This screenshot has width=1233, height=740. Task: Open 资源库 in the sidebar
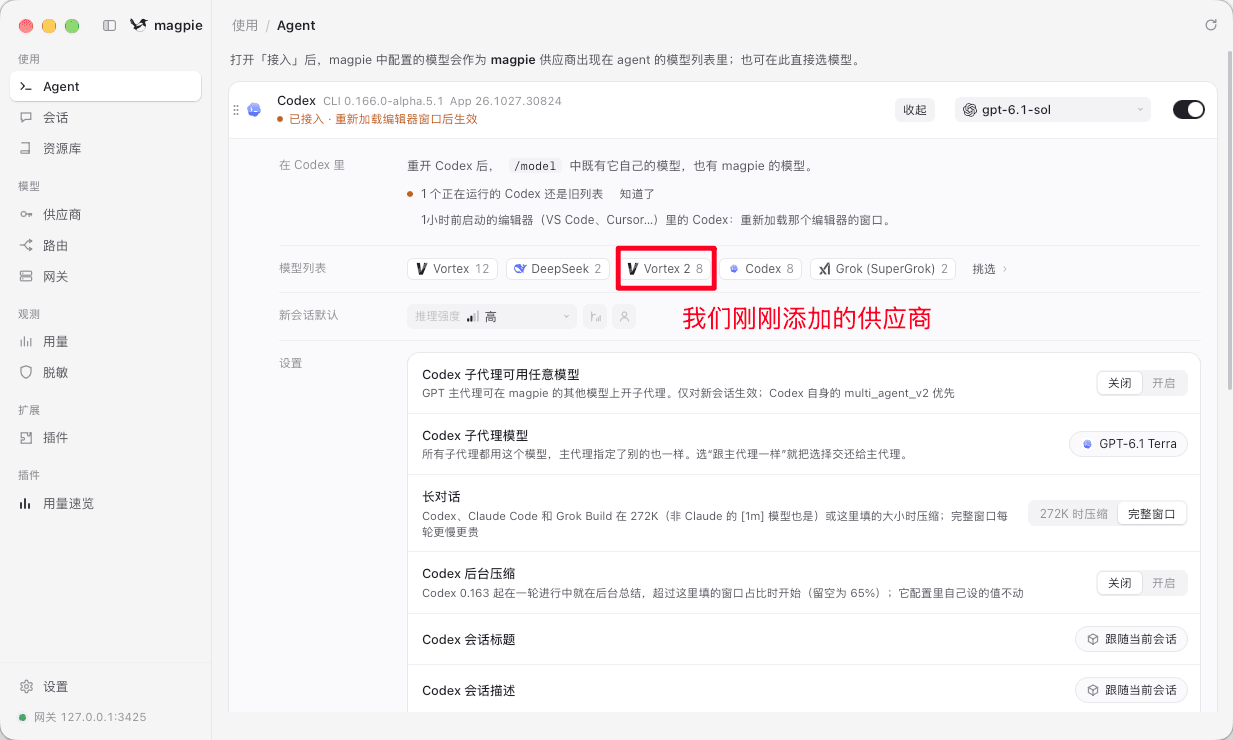tap(105, 149)
